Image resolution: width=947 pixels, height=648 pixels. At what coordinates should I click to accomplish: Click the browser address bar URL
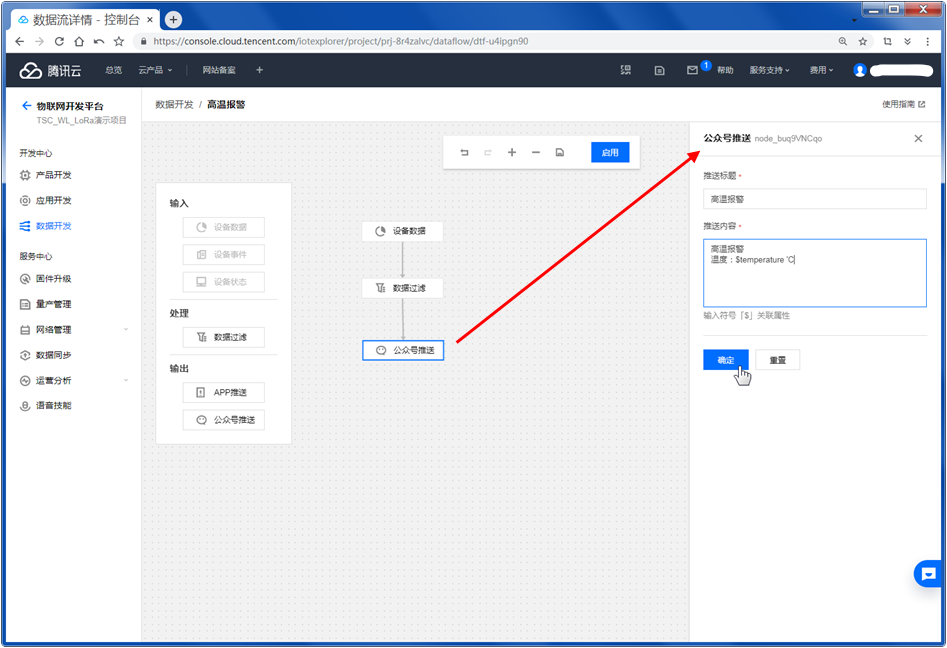click(341, 41)
